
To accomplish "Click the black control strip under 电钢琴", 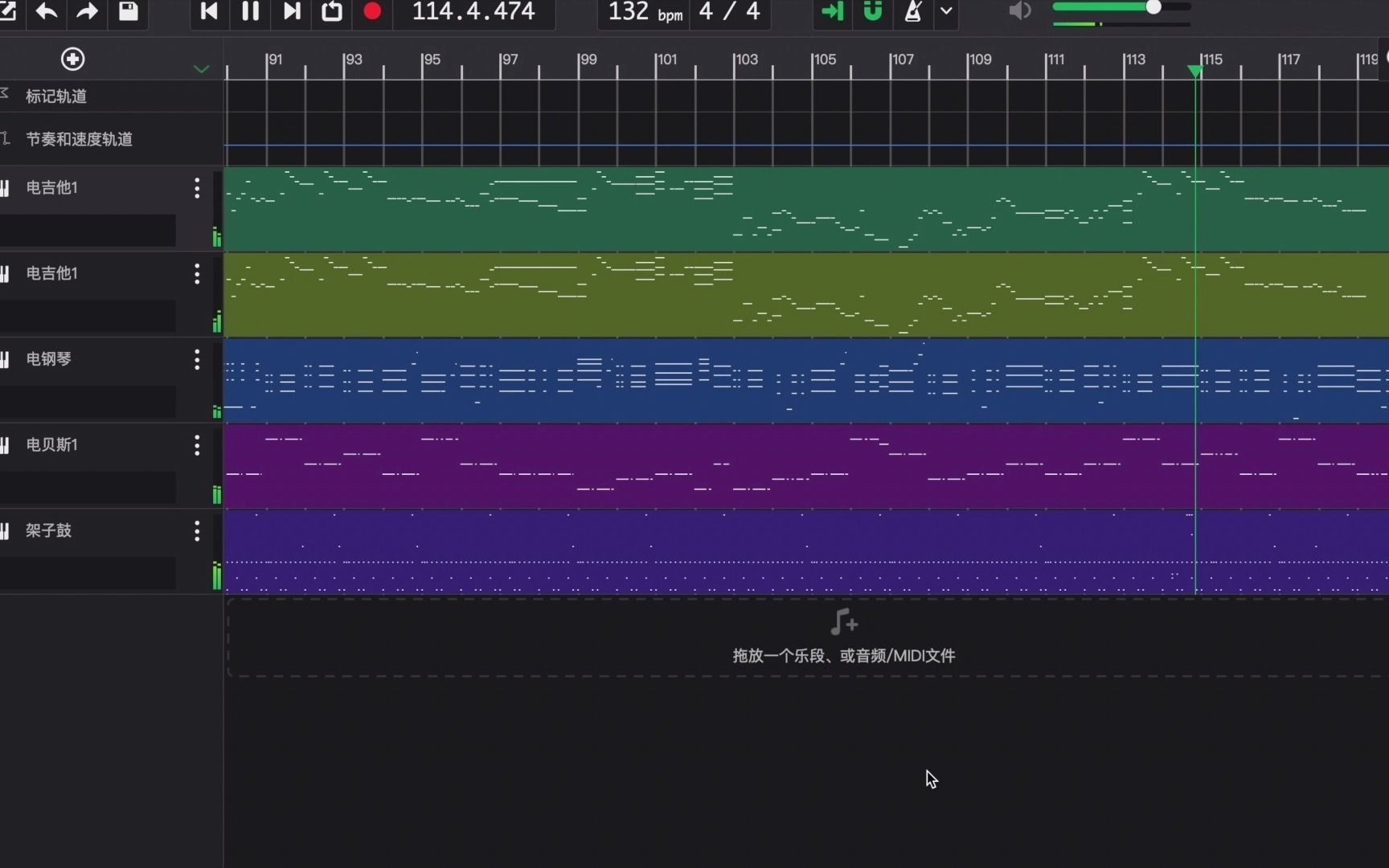I will [88, 402].
